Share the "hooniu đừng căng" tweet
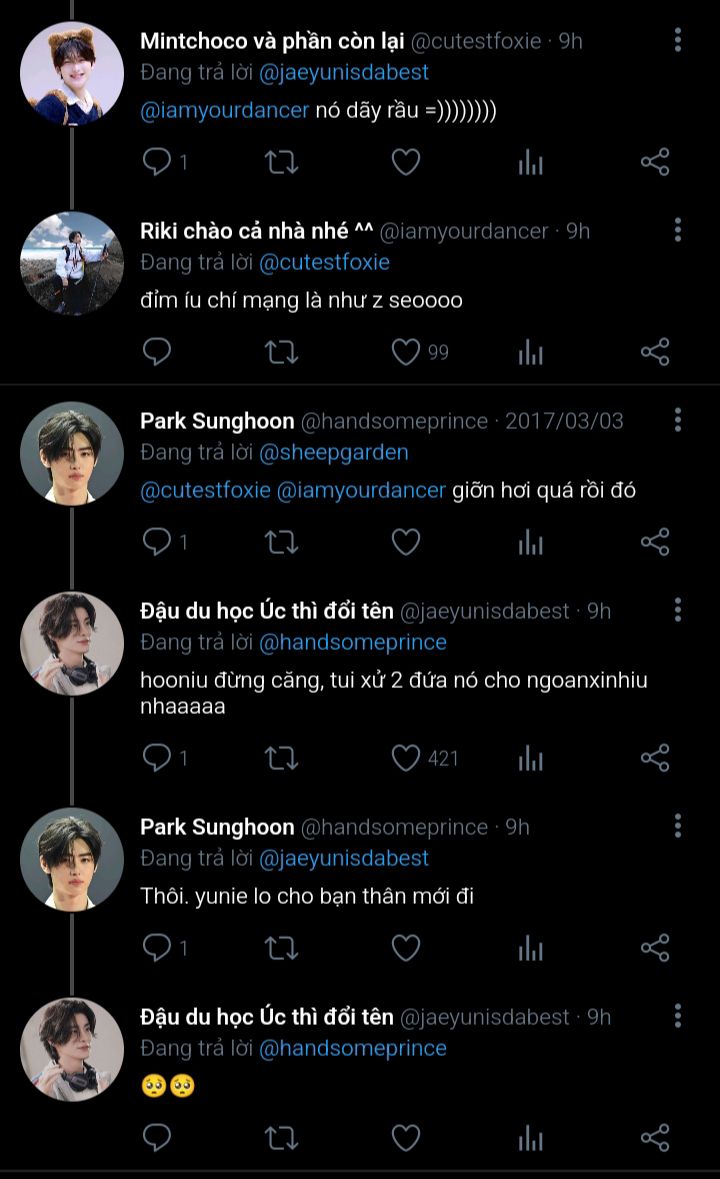Image resolution: width=720 pixels, height=1179 pixels. (x=654, y=758)
